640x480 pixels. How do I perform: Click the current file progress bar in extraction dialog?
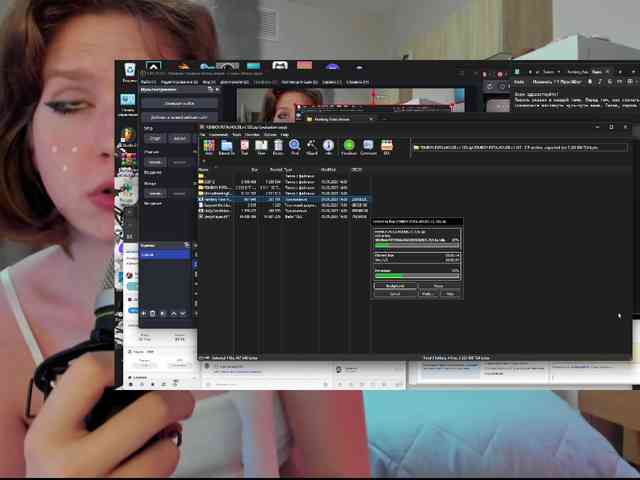point(417,246)
